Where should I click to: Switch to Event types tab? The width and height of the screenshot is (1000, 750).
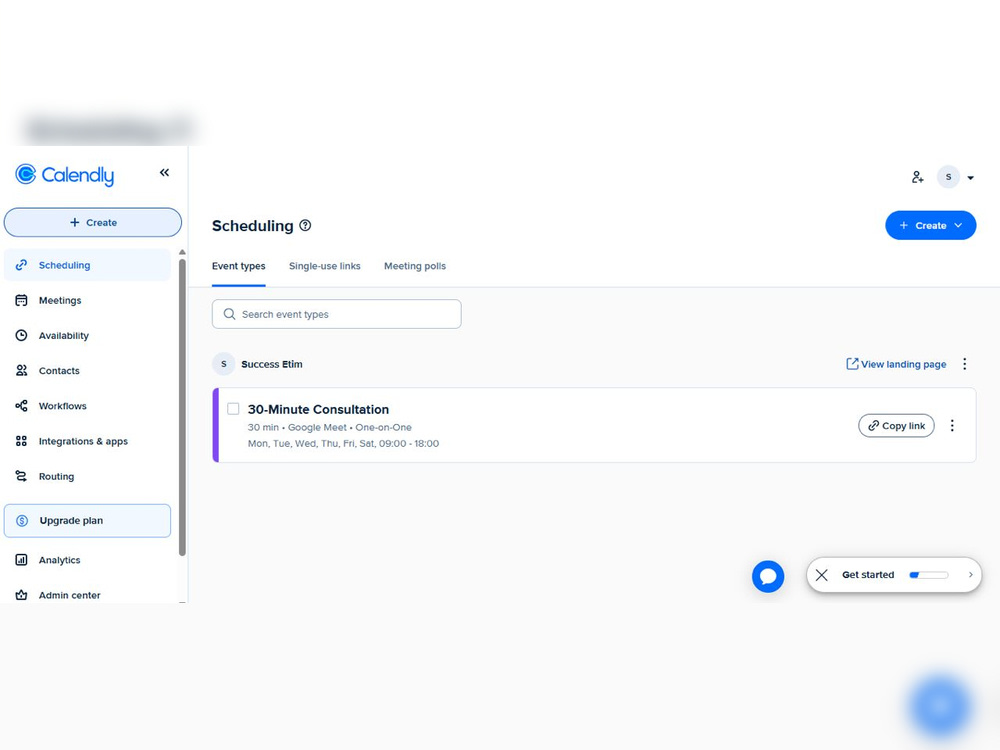pos(239,266)
